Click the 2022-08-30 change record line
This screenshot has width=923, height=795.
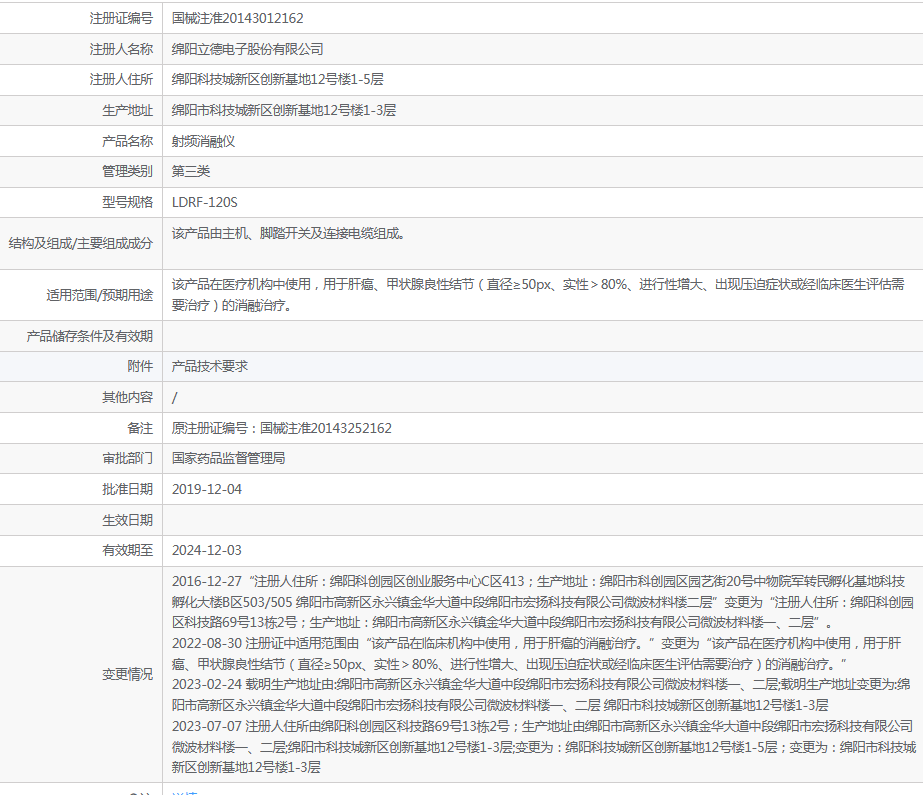[x=536, y=654]
